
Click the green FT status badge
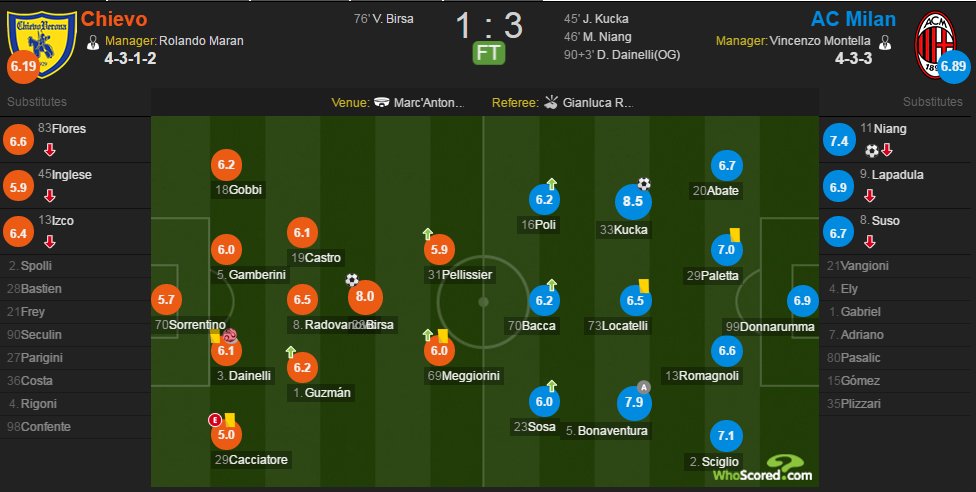[x=489, y=53]
